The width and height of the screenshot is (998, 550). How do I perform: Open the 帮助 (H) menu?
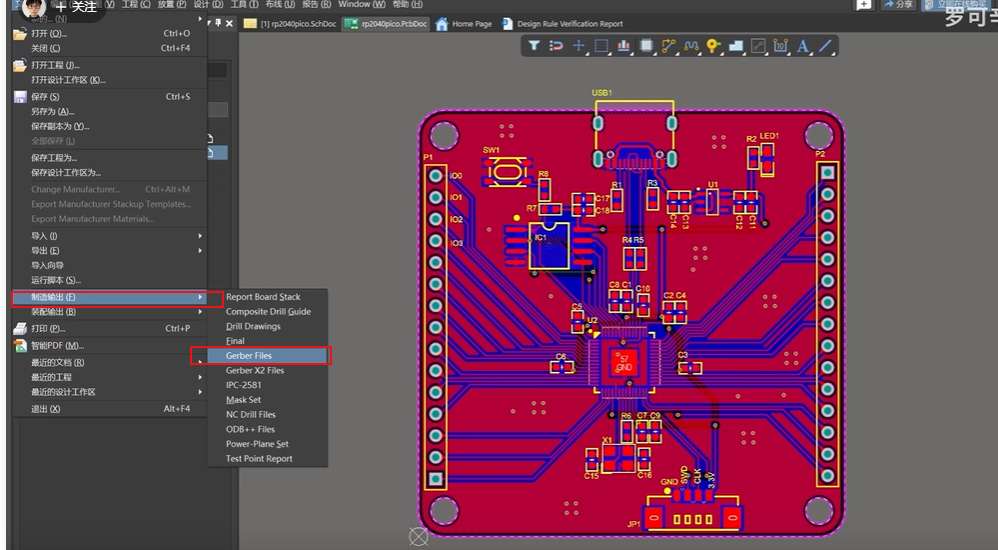[x=407, y=4]
